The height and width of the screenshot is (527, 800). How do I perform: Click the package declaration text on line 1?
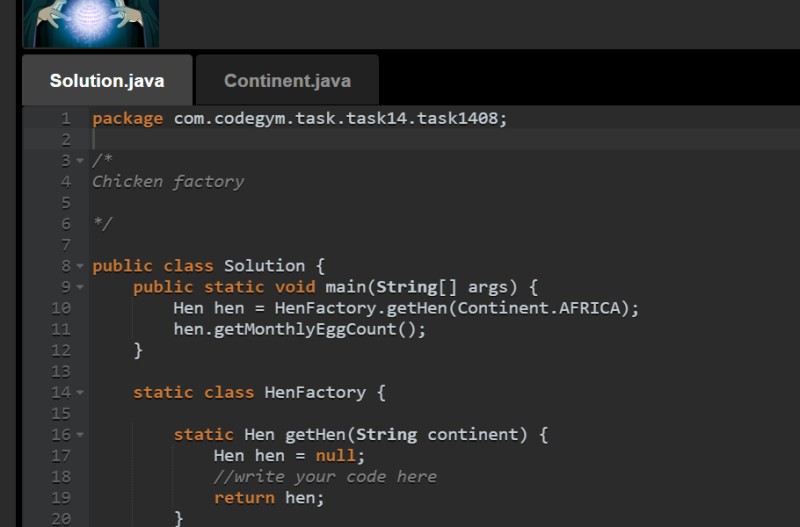pos(300,118)
